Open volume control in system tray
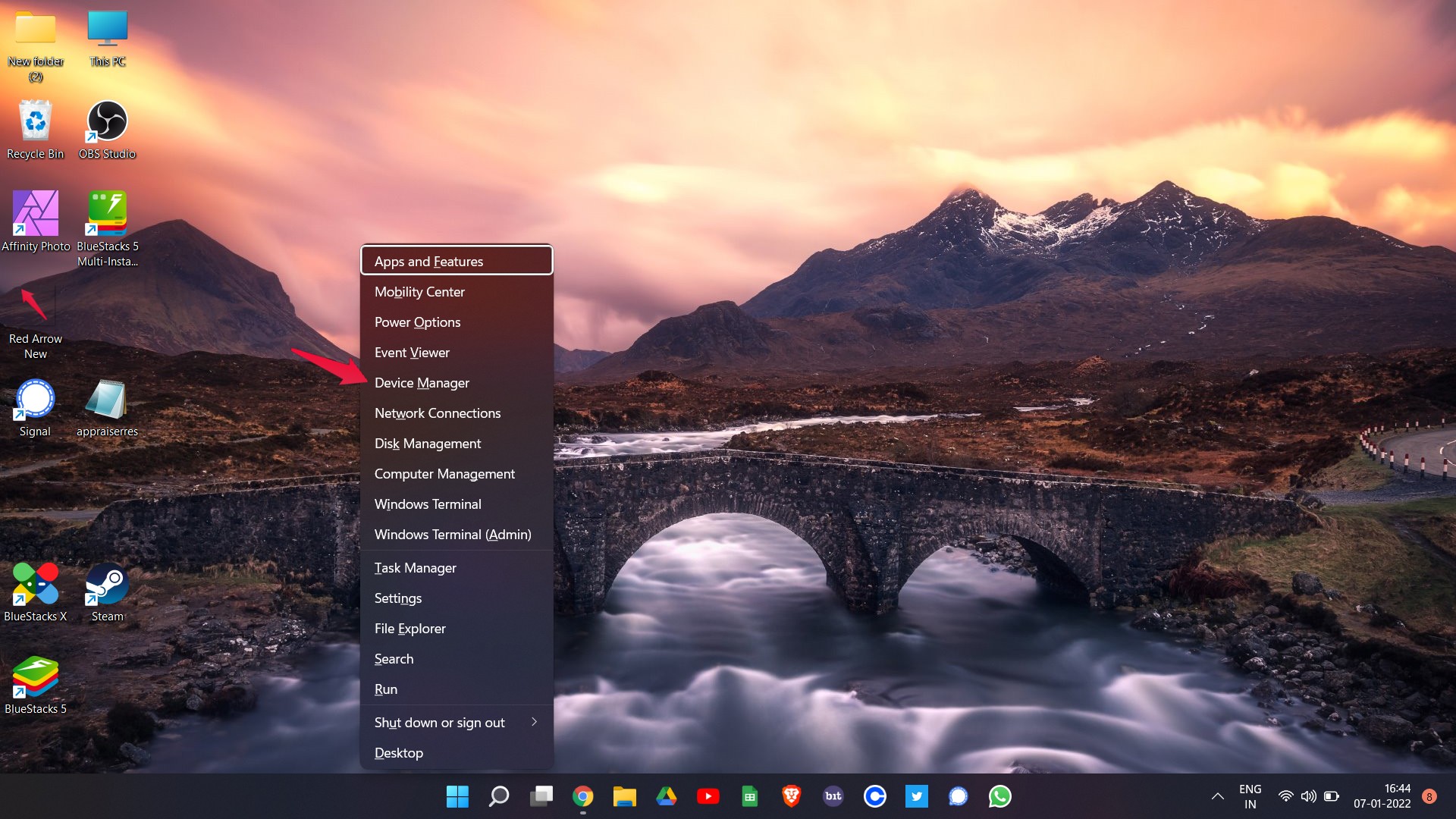Screen dimensions: 1456x819 (x=1308, y=796)
